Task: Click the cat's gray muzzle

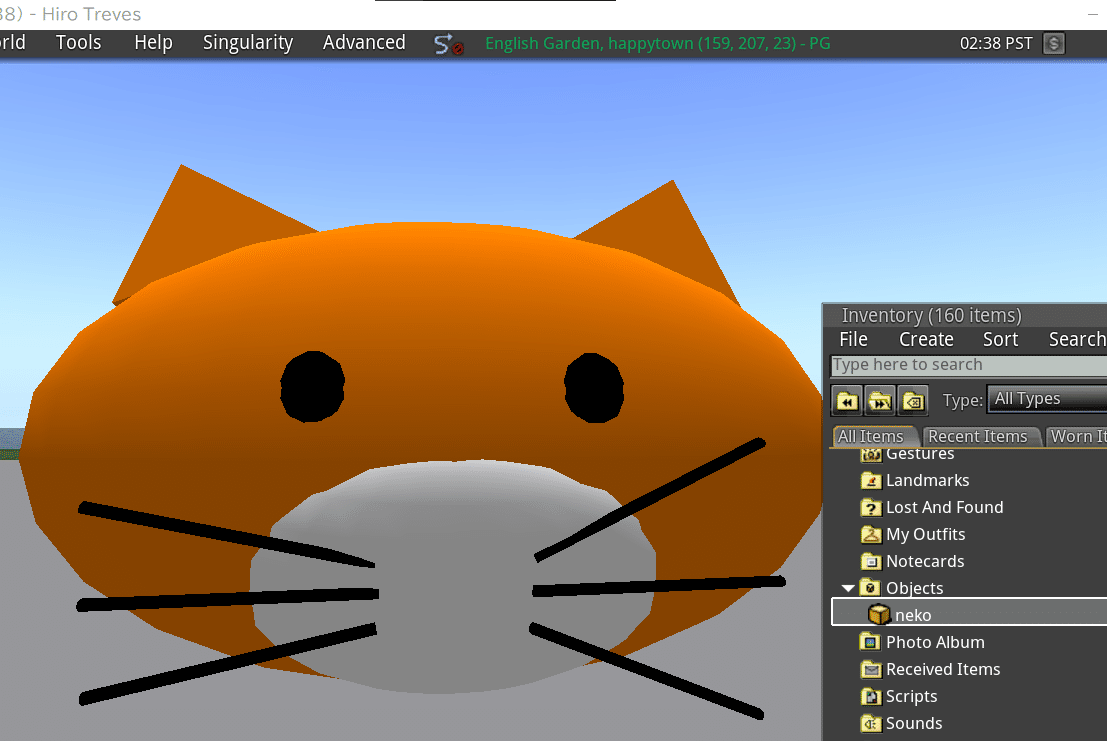Action: (453, 575)
